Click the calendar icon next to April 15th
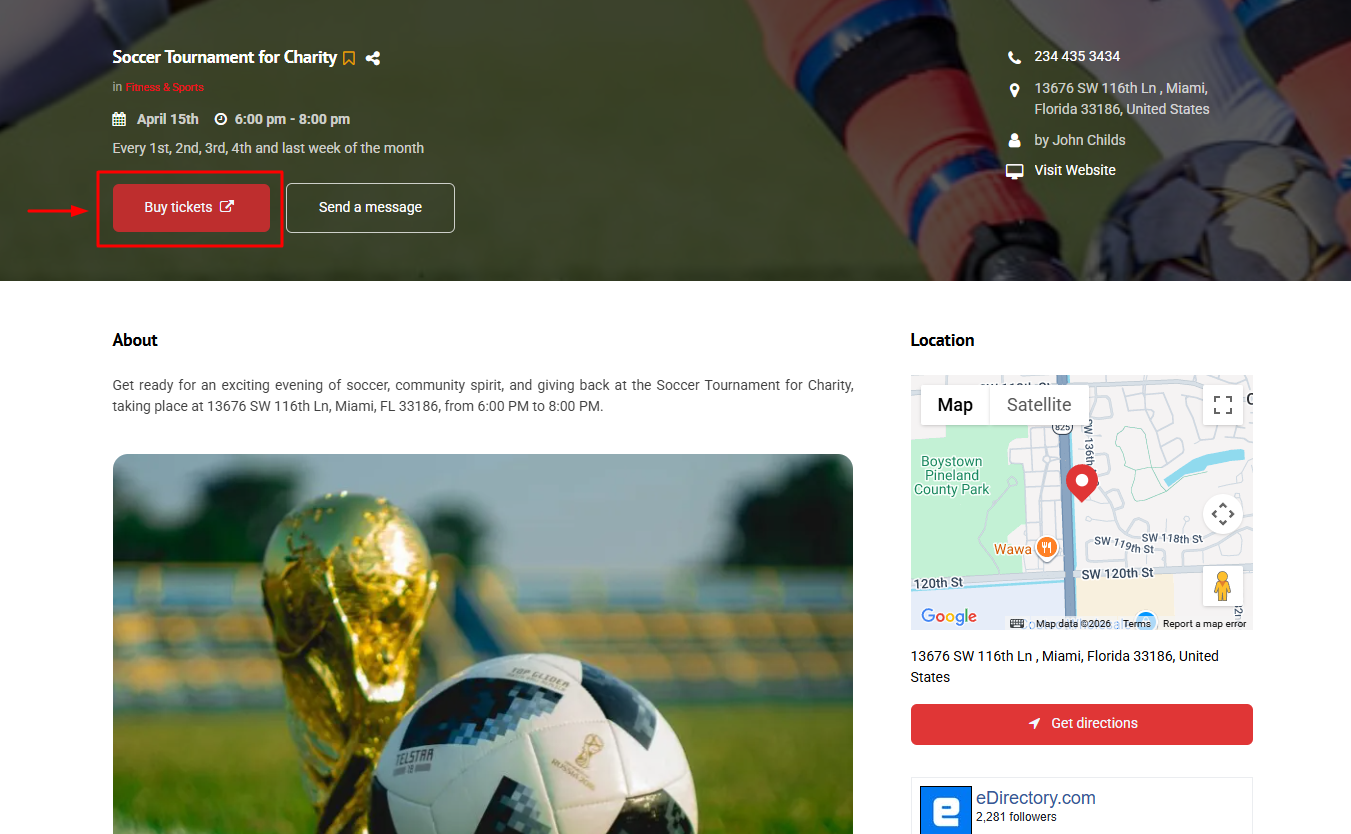The width and height of the screenshot is (1351, 834). pyautogui.click(x=119, y=119)
